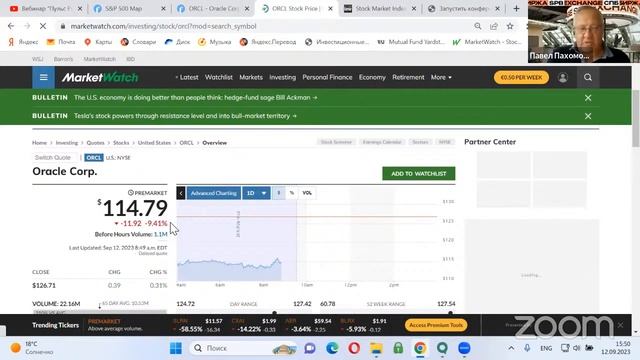Open the Markets menu item

(x=251, y=77)
